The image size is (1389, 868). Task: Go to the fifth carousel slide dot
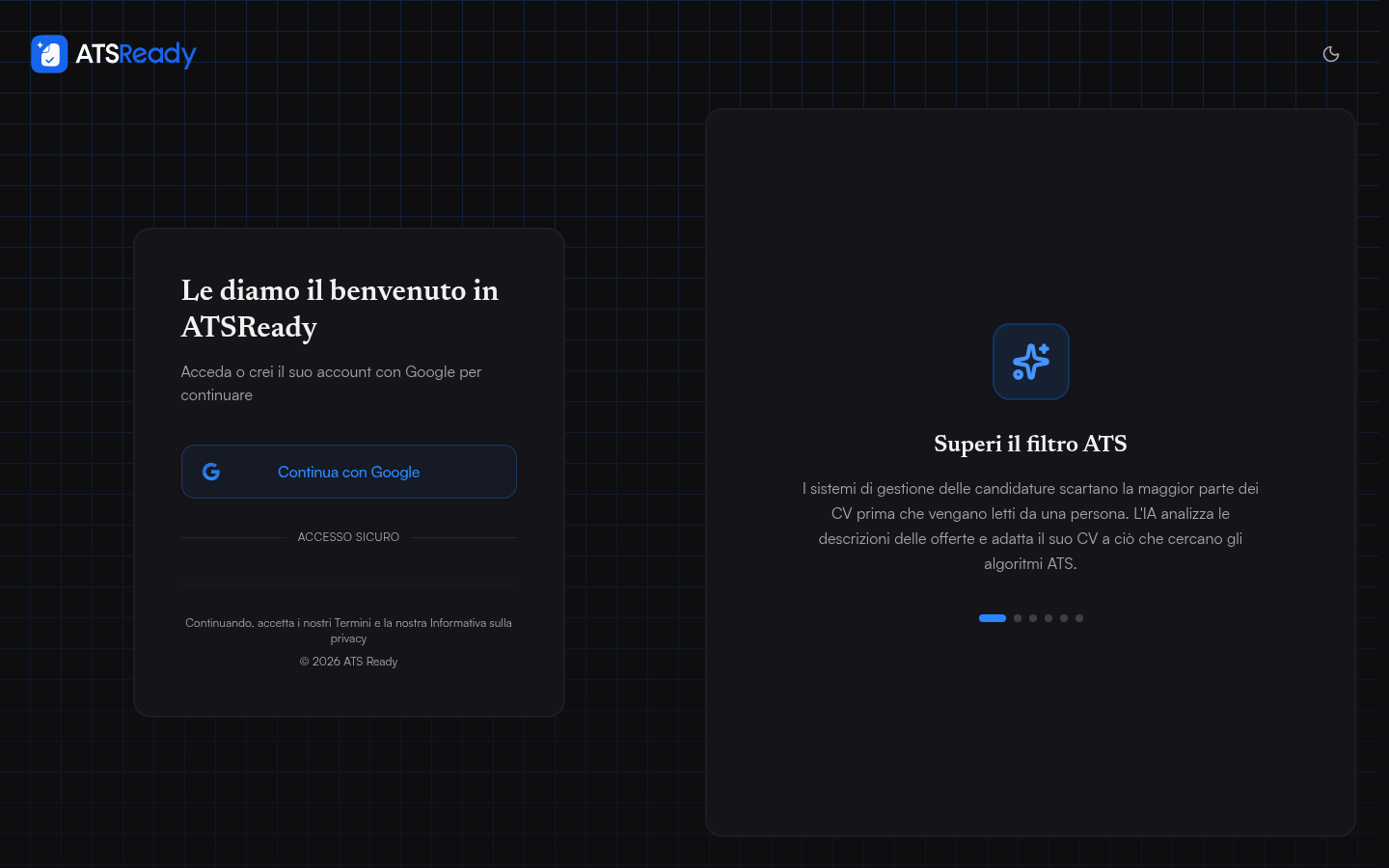click(x=1064, y=618)
